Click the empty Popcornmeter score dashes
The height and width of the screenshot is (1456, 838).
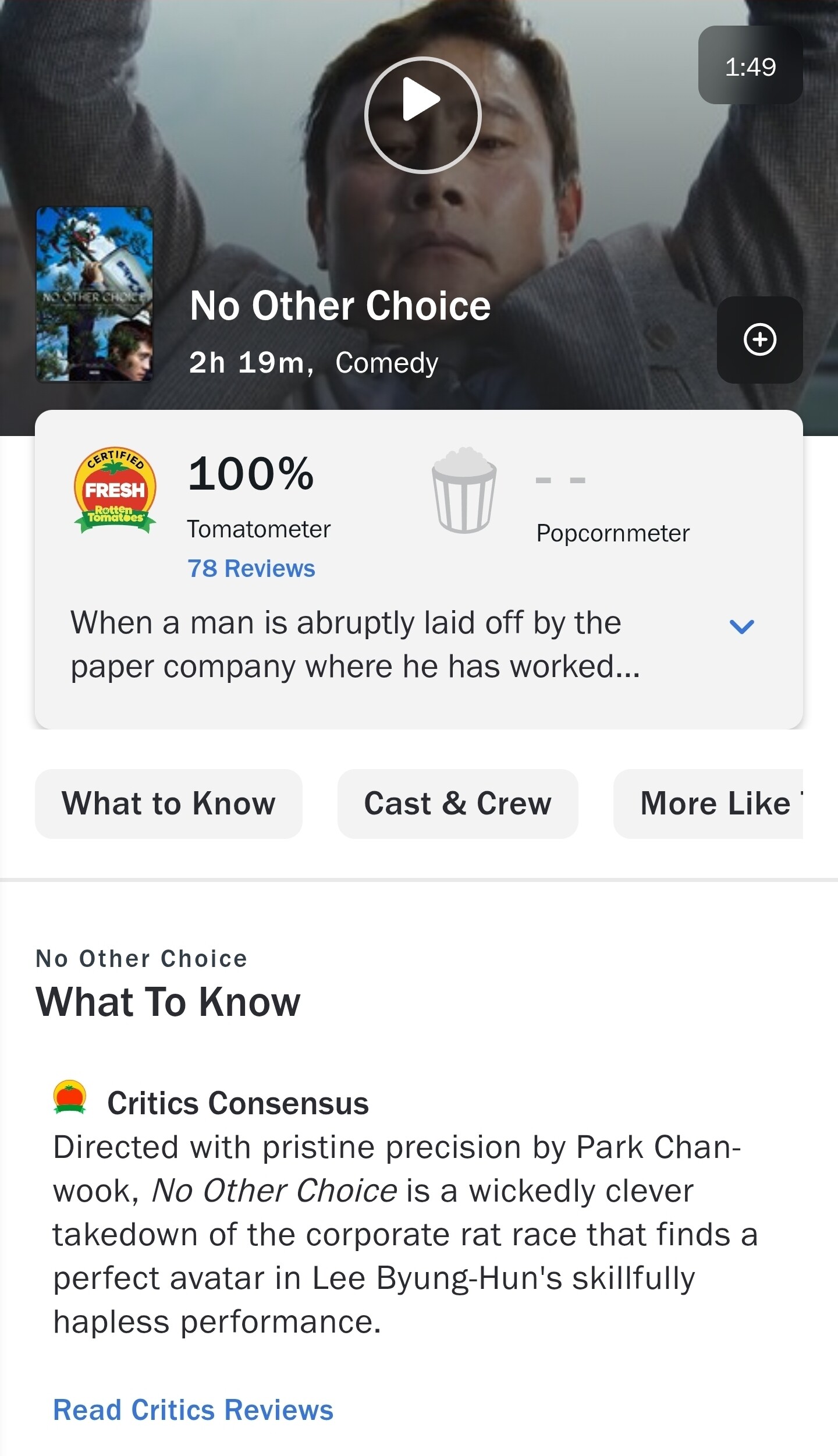tap(560, 480)
